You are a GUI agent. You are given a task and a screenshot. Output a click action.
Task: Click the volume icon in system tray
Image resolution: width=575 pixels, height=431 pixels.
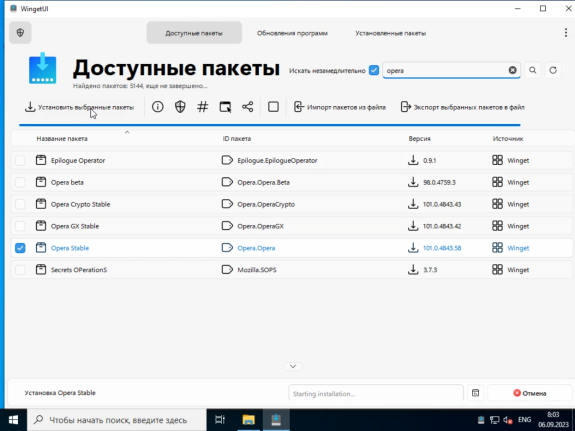click(x=508, y=420)
